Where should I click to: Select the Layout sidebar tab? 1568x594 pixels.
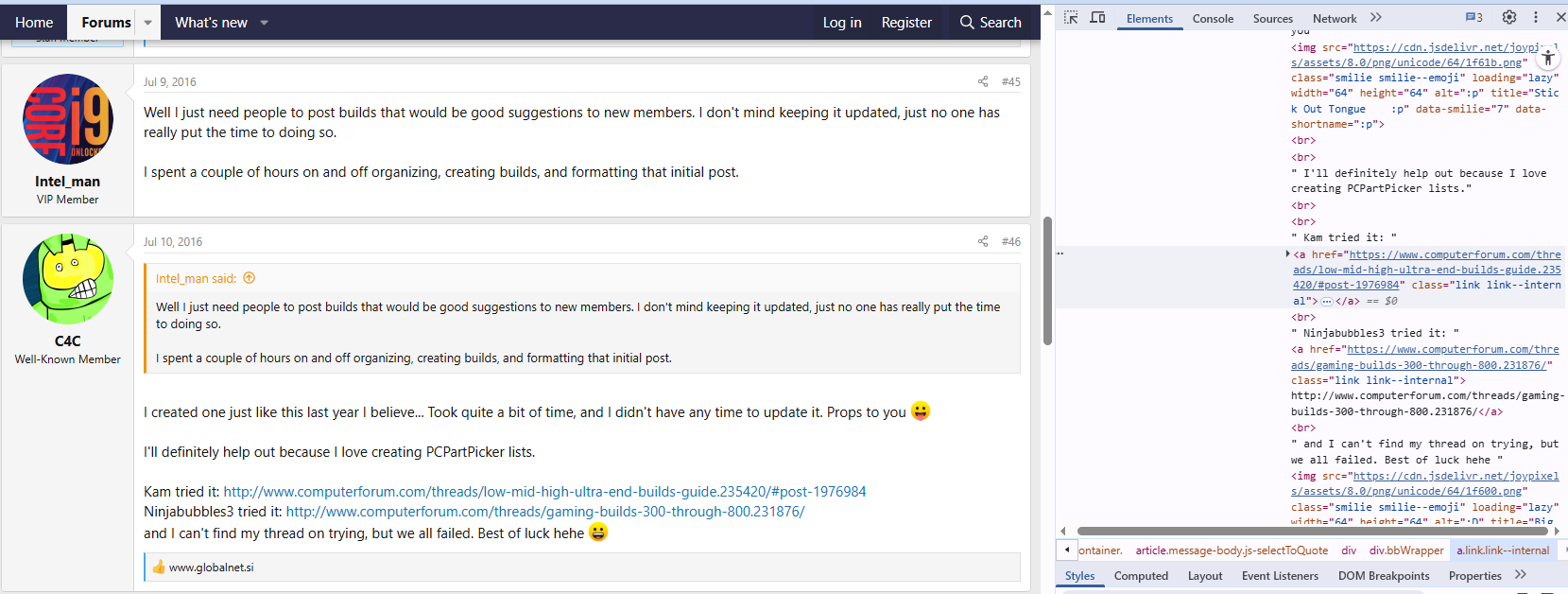click(x=1205, y=576)
